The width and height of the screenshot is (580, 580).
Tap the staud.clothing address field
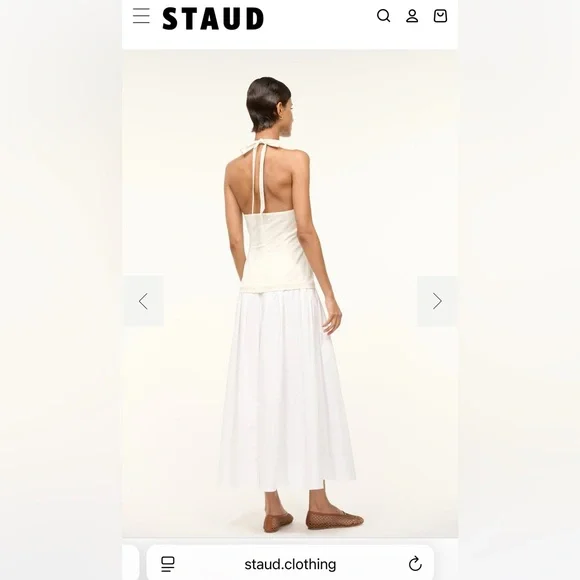tap(290, 564)
